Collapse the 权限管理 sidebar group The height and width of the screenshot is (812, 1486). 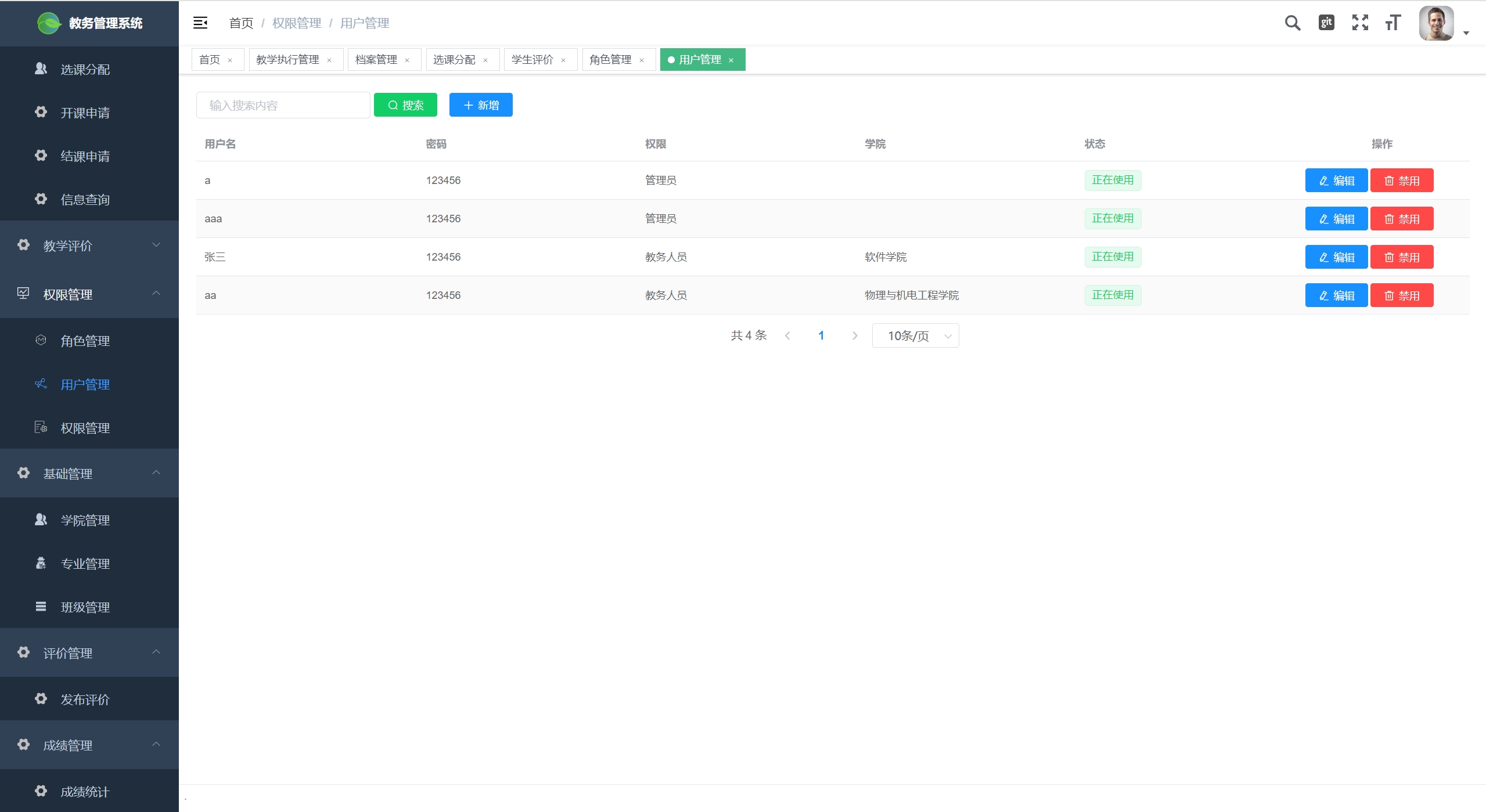click(89, 294)
